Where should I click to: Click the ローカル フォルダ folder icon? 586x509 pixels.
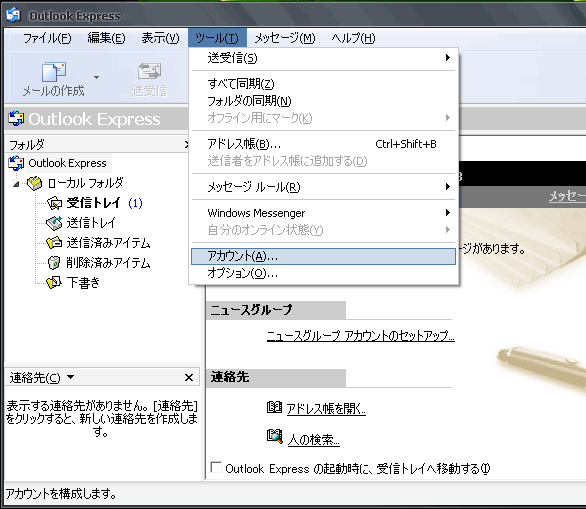(x=35, y=183)
